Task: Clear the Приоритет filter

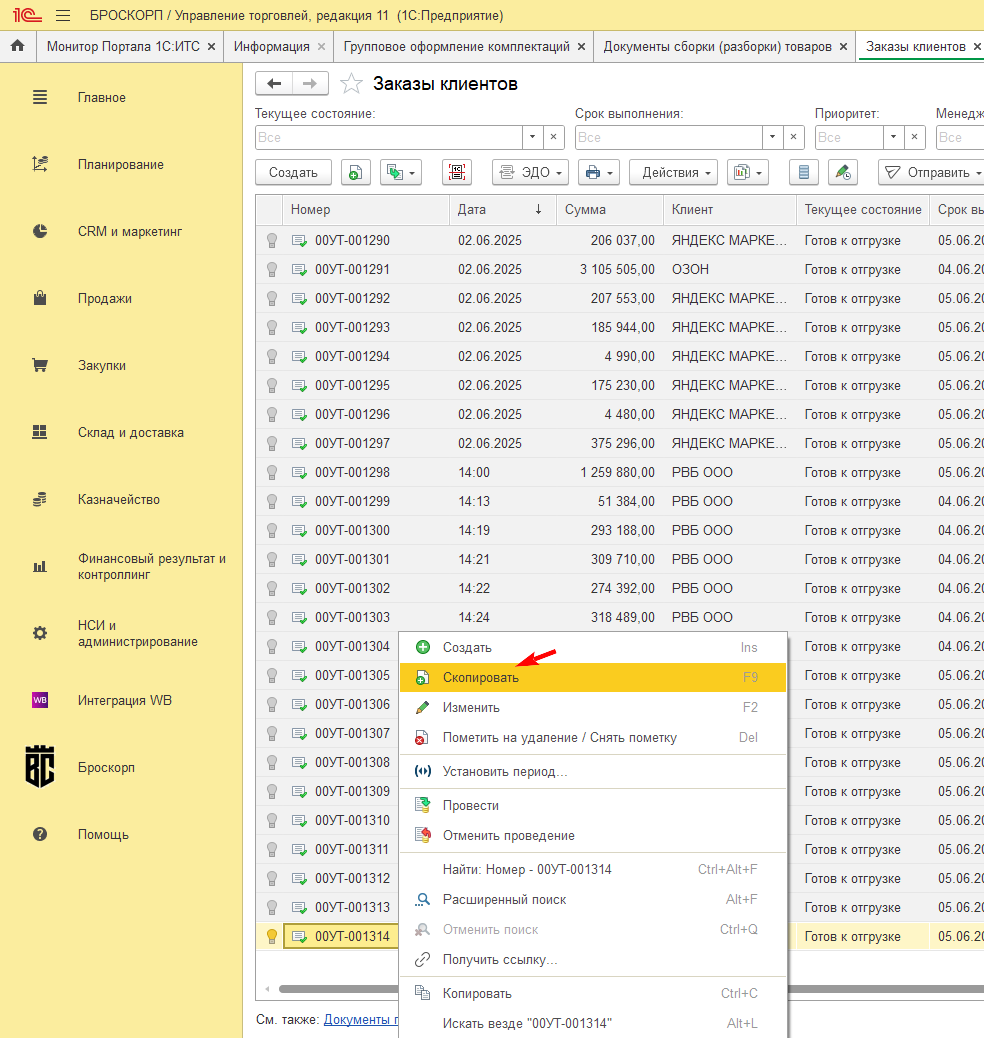Action: (914, 137)
